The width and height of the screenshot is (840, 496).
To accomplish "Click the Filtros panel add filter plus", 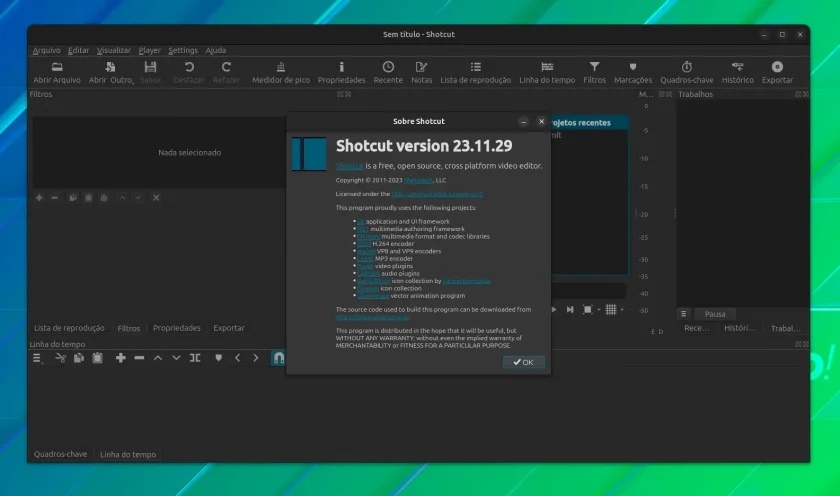I will (39, 198).
